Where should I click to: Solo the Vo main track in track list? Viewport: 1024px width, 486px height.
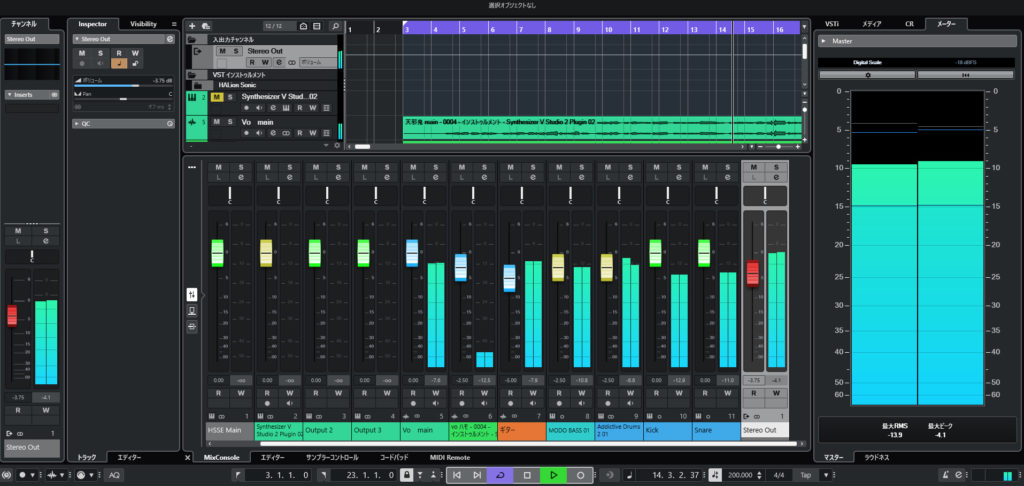232,122
